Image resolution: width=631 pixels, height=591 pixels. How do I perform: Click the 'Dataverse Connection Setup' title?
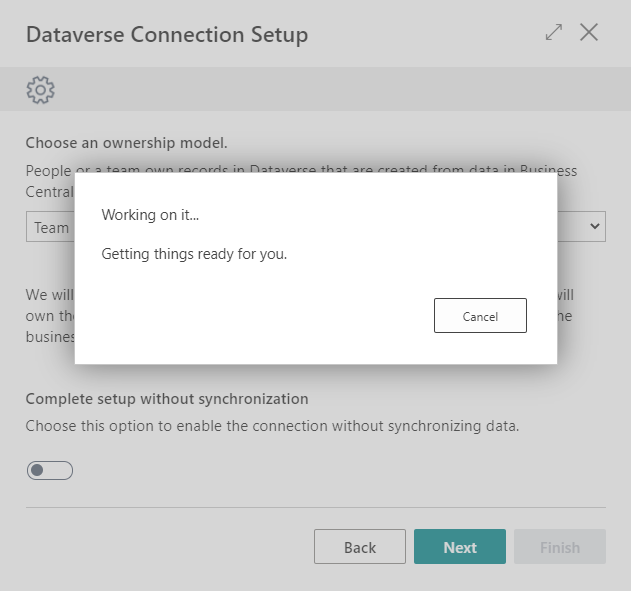(167, 35)
